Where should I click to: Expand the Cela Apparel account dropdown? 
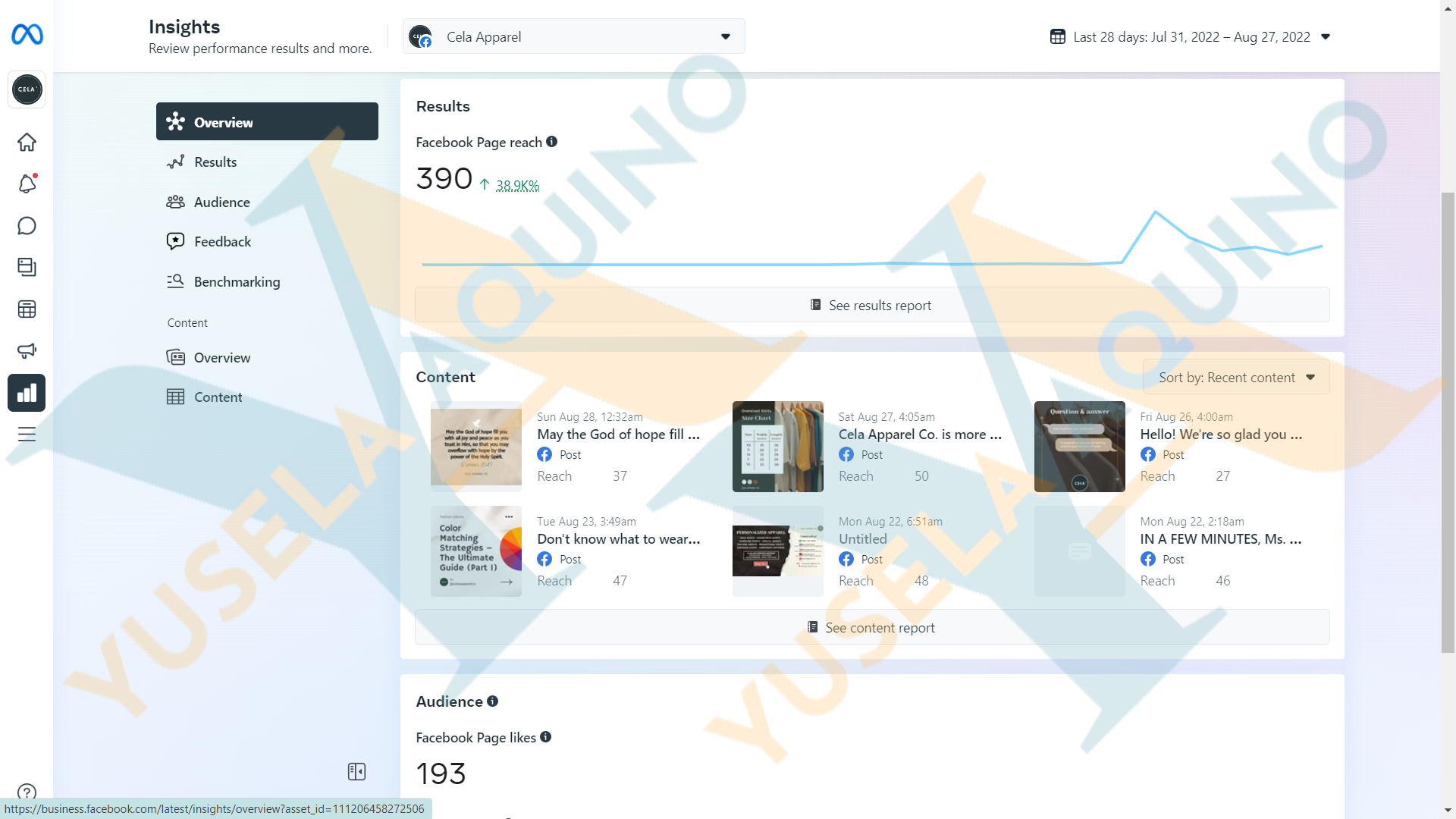(x=573, y=36)
